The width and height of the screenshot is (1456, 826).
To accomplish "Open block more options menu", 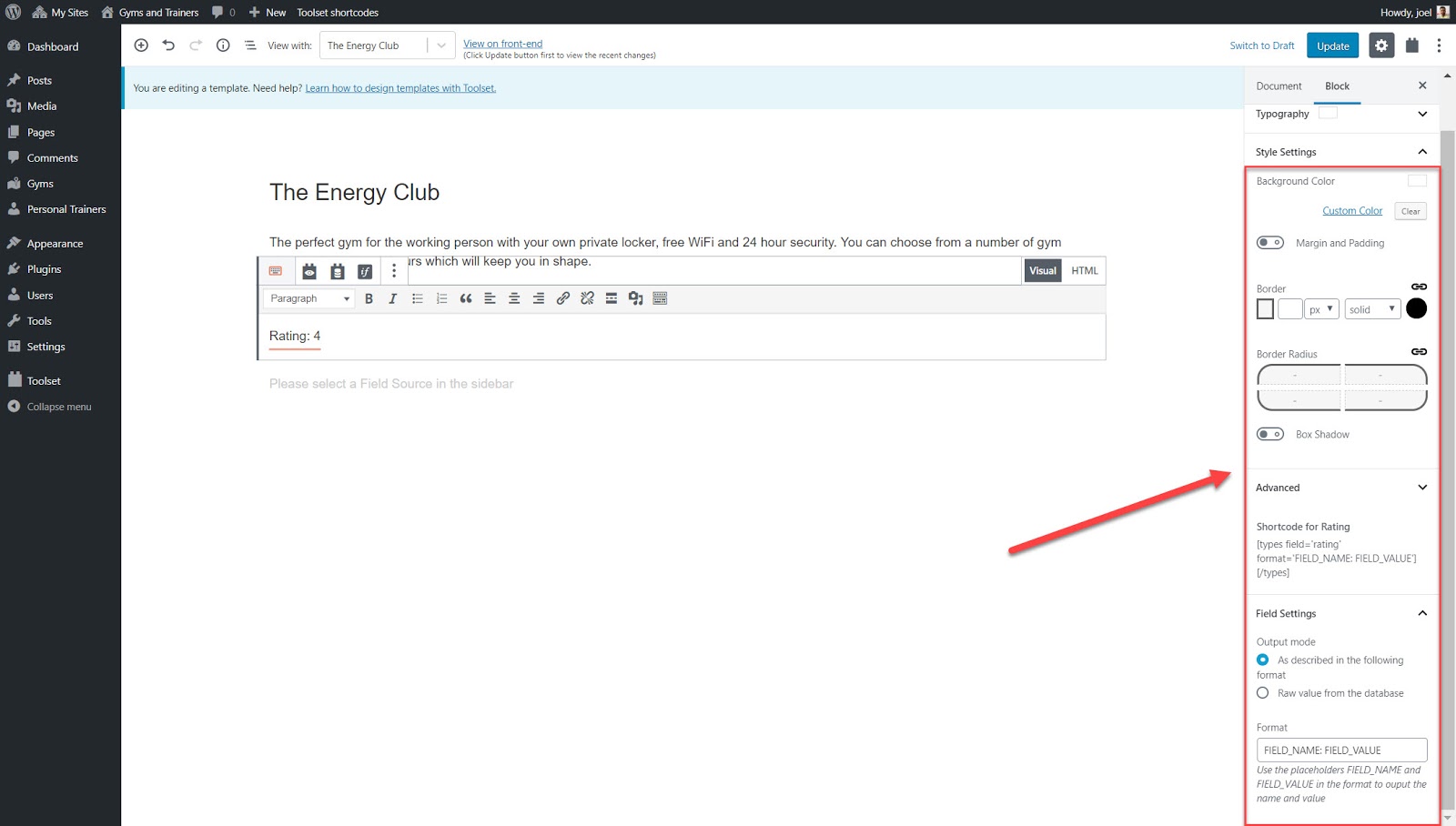I will (394, 271).
